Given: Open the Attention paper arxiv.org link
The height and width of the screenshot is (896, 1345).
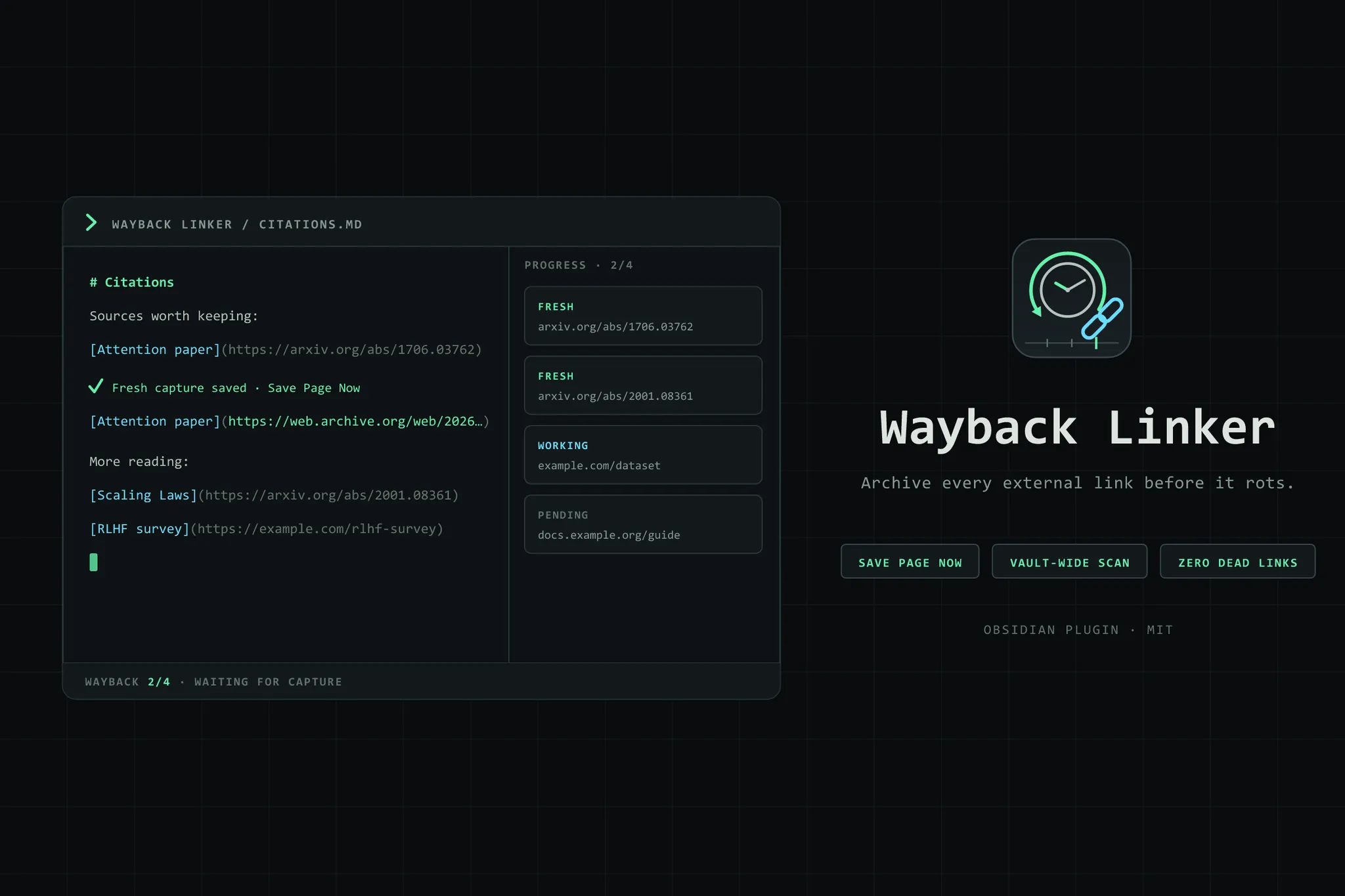Looking at the screenshot, I should 286,349.
